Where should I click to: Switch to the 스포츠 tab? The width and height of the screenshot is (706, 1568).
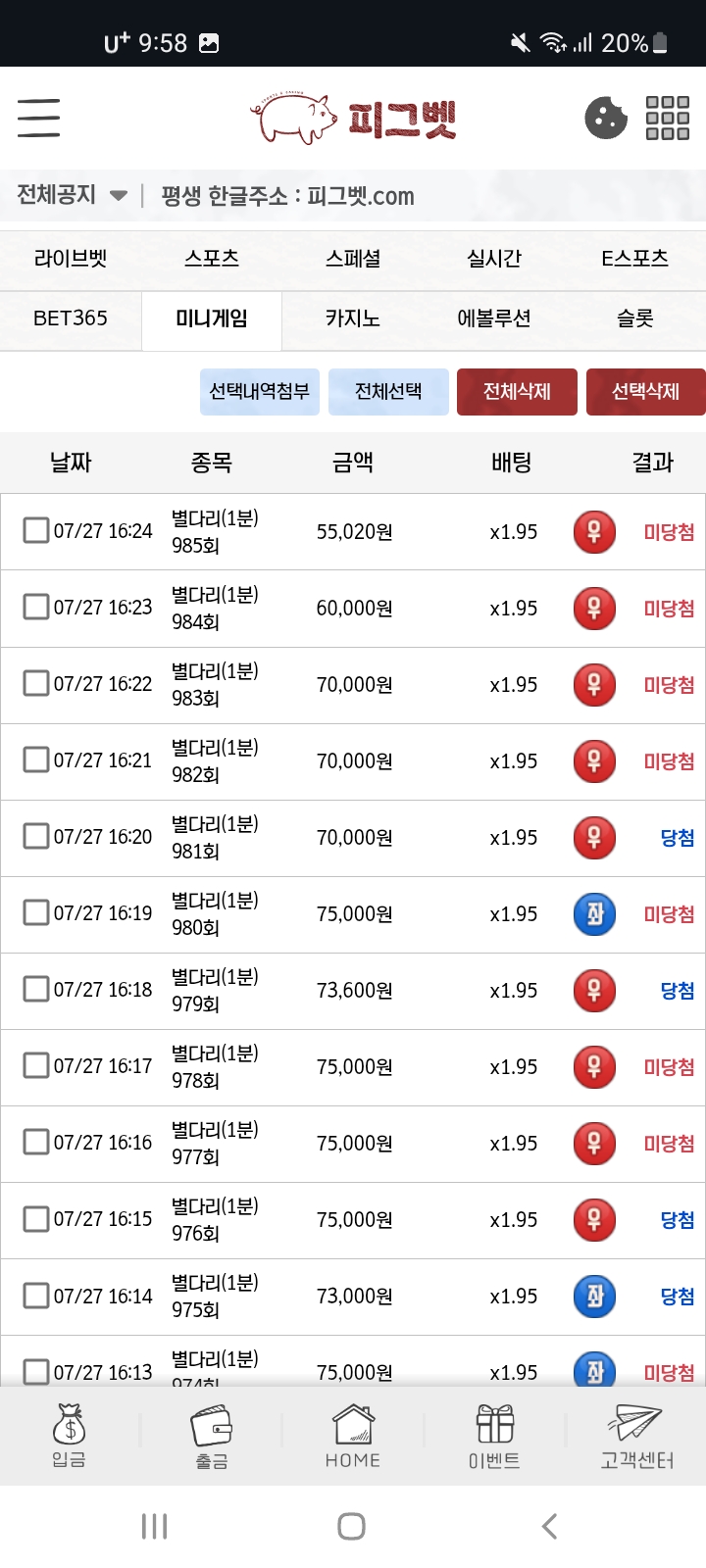(212, 259)
